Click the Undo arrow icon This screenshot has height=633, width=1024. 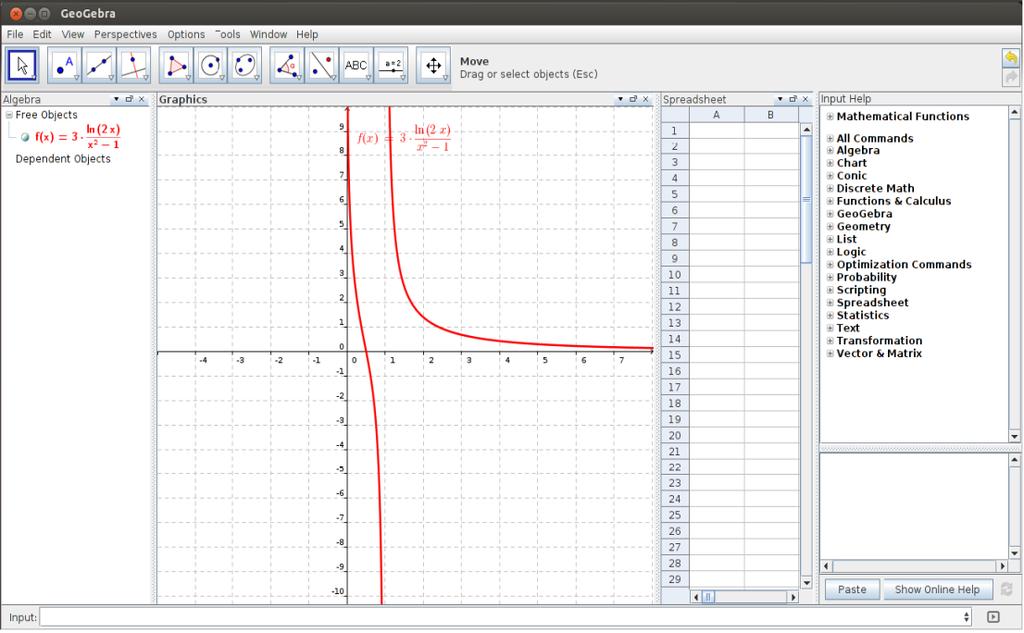pos(1010,57)
